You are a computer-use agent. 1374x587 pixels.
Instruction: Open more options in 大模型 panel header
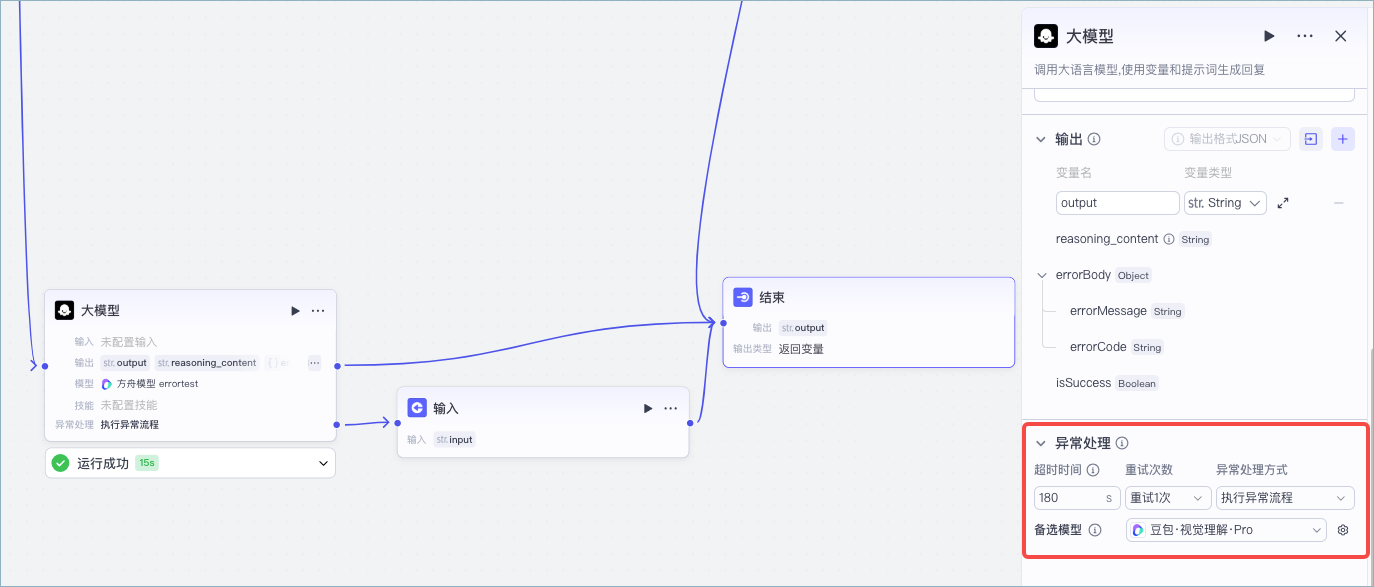pos(1305,36)
